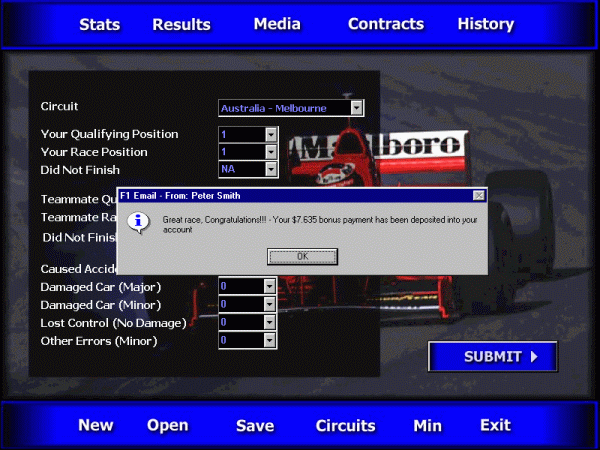View the History tab
The height and width of the screenshot is (450, 600).
click(485, 24)
